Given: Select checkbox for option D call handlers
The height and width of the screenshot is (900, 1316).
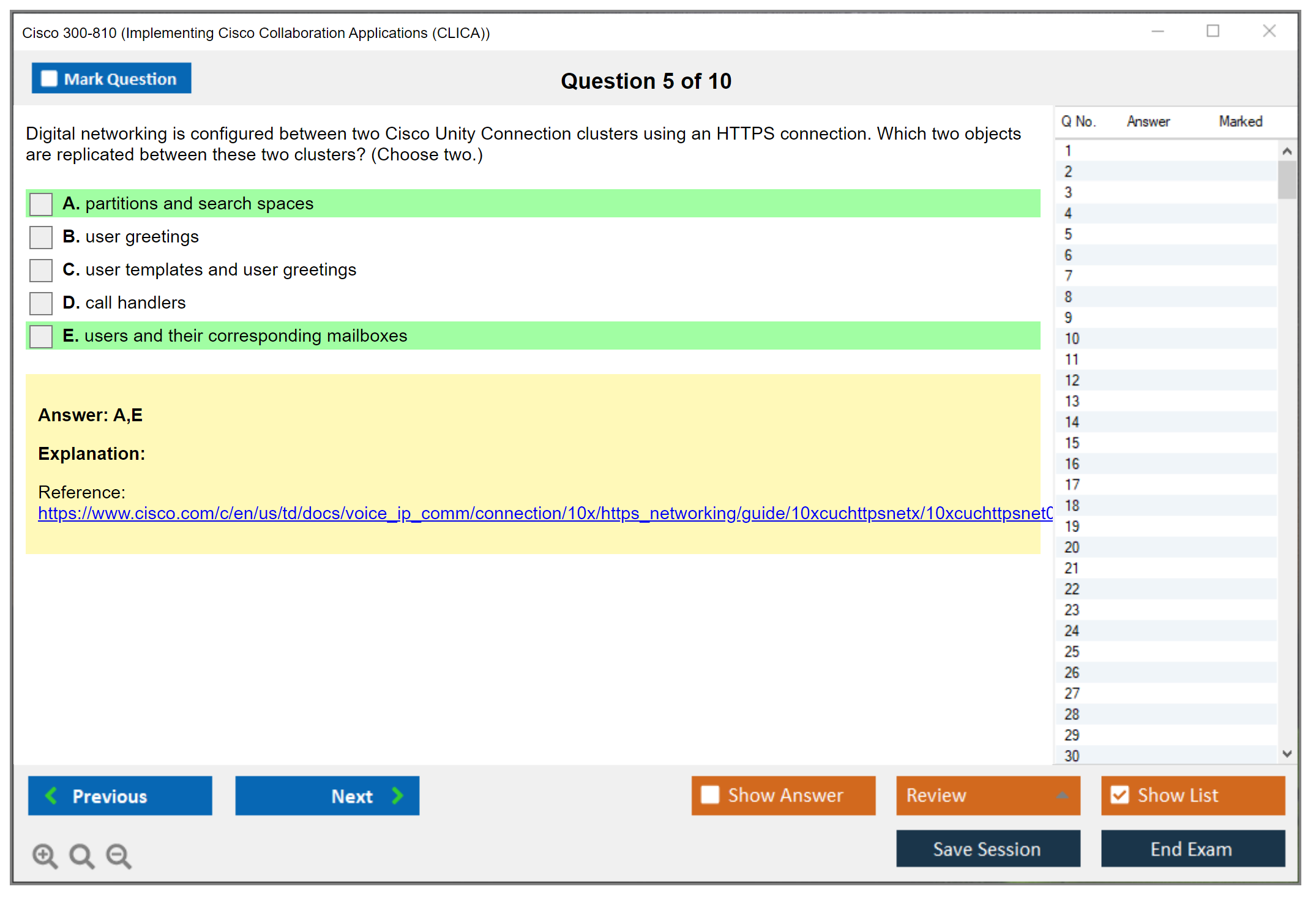Looking at the screenshot, I should tap(41, 303).
